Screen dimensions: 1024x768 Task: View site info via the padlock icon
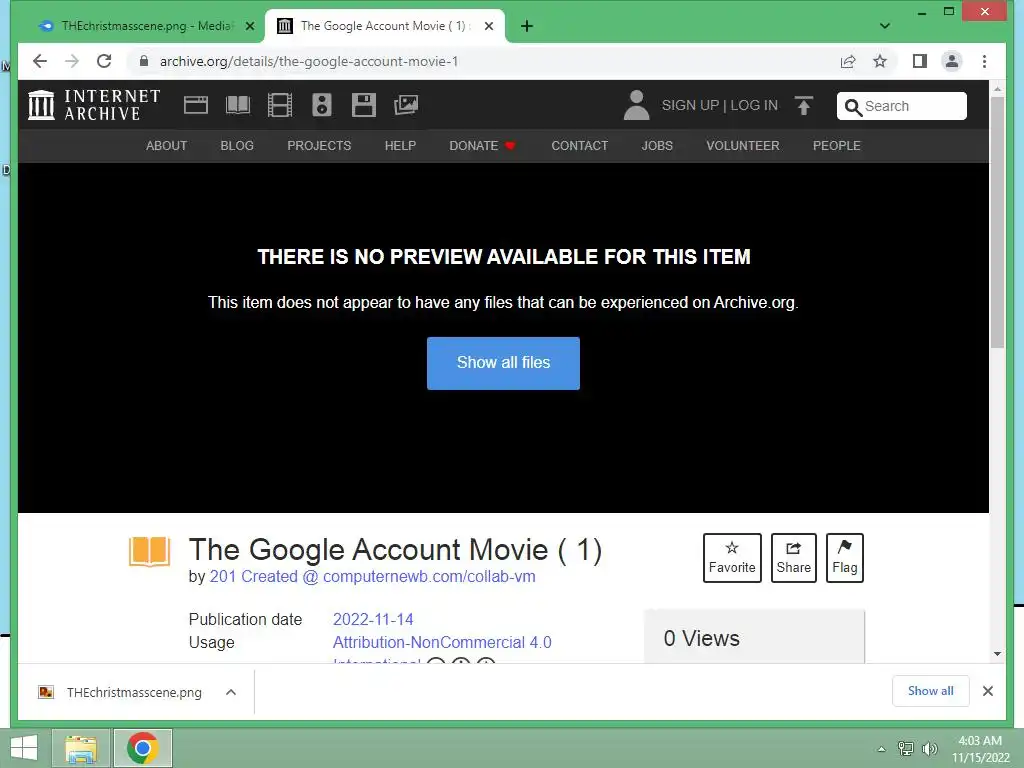point(144,61)
